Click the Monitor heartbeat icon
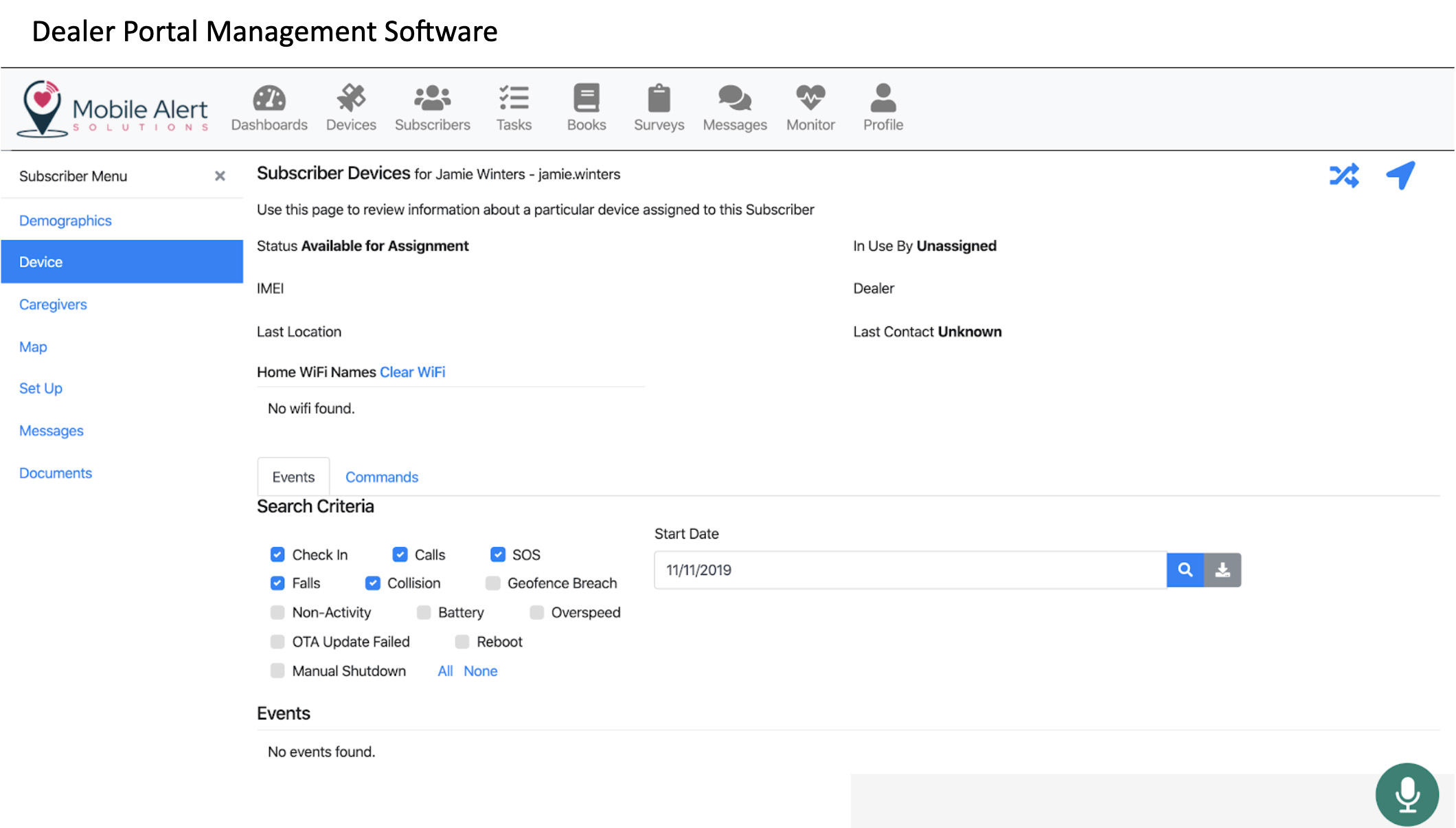Viewport: 1456px width, 828px height. [x=810, y=99]
